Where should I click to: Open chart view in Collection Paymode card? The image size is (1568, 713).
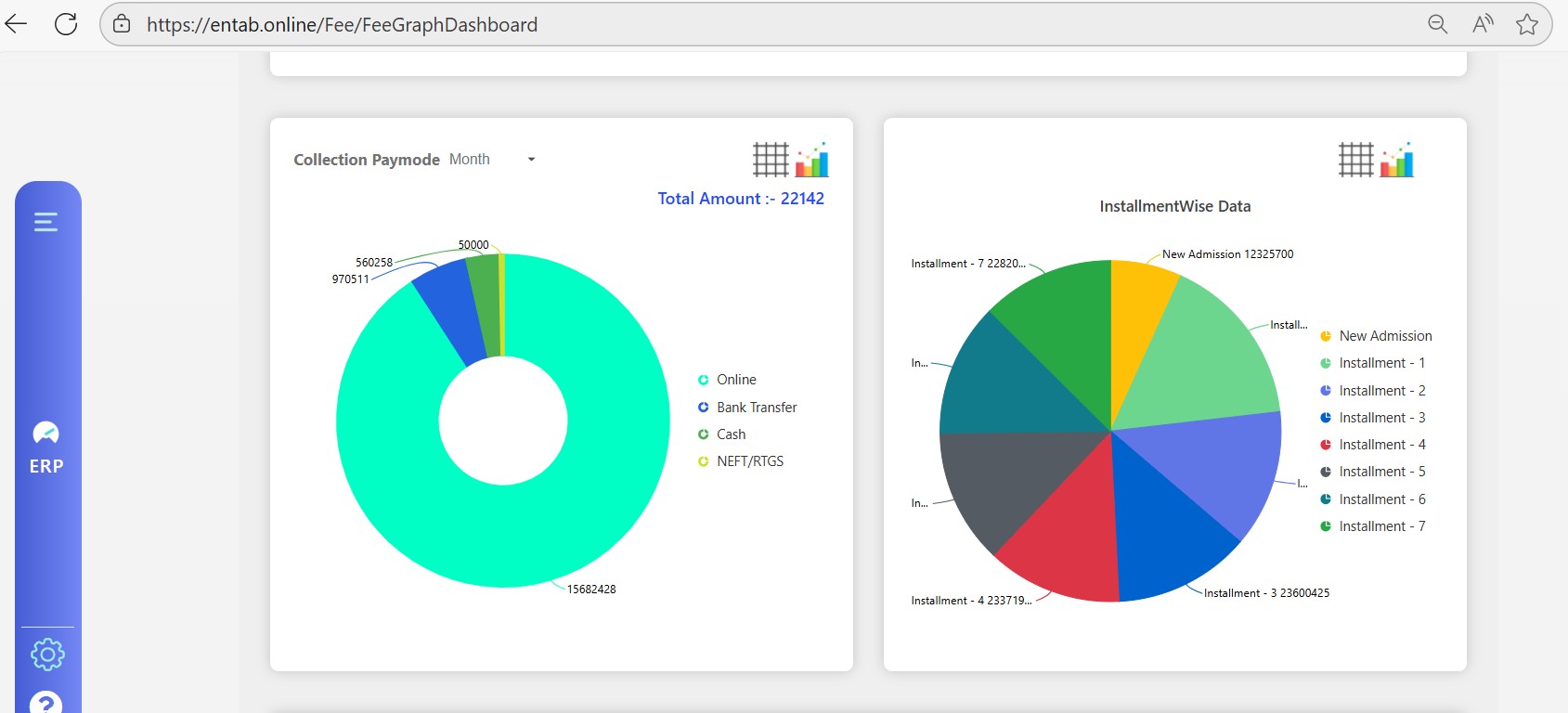pyautogui.click(x=811, y=160)
